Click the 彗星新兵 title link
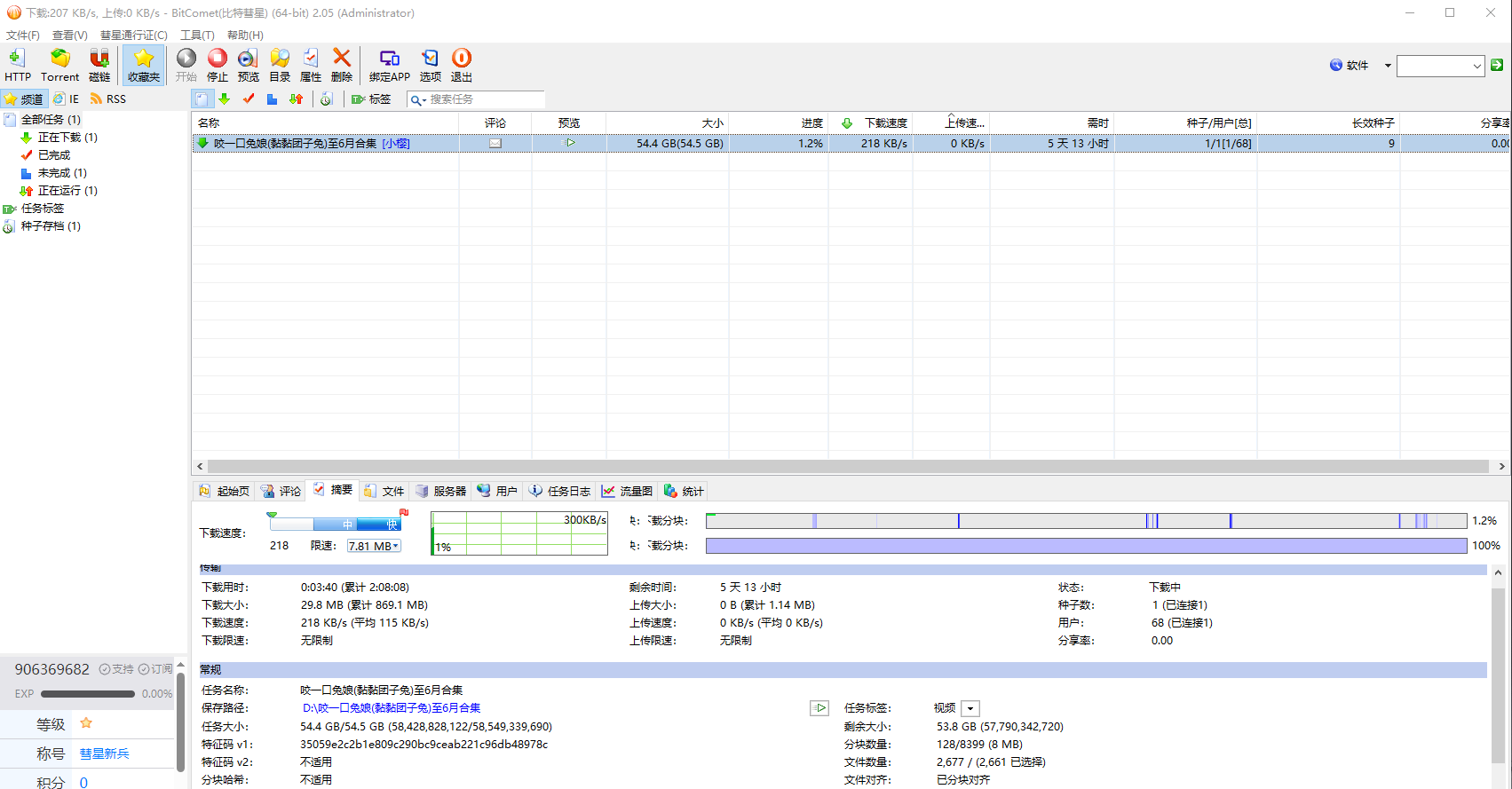This screenshot has height=789, width=1512. (104, 753)
